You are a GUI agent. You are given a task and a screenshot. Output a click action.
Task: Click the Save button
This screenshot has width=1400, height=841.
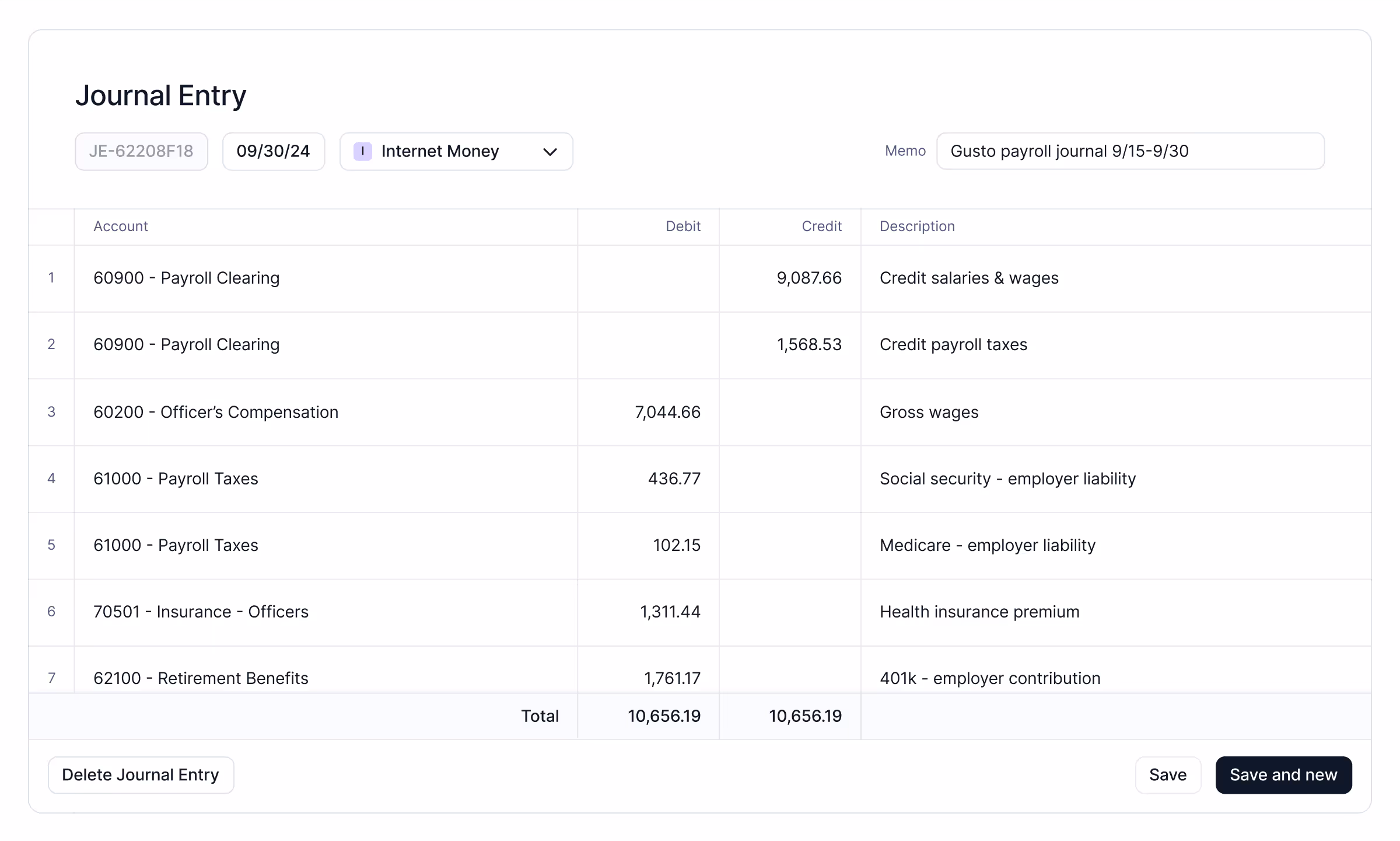click(1167, 775)
